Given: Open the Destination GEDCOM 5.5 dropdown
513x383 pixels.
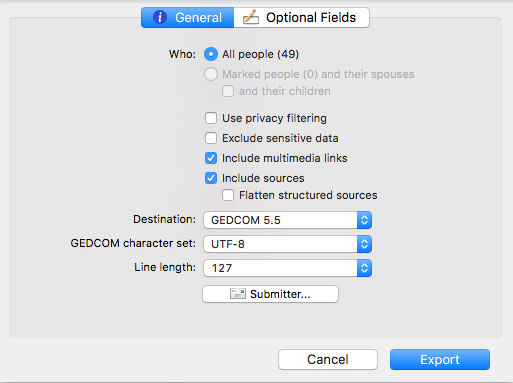Looking at the screenshot, I should pos(287,220).
